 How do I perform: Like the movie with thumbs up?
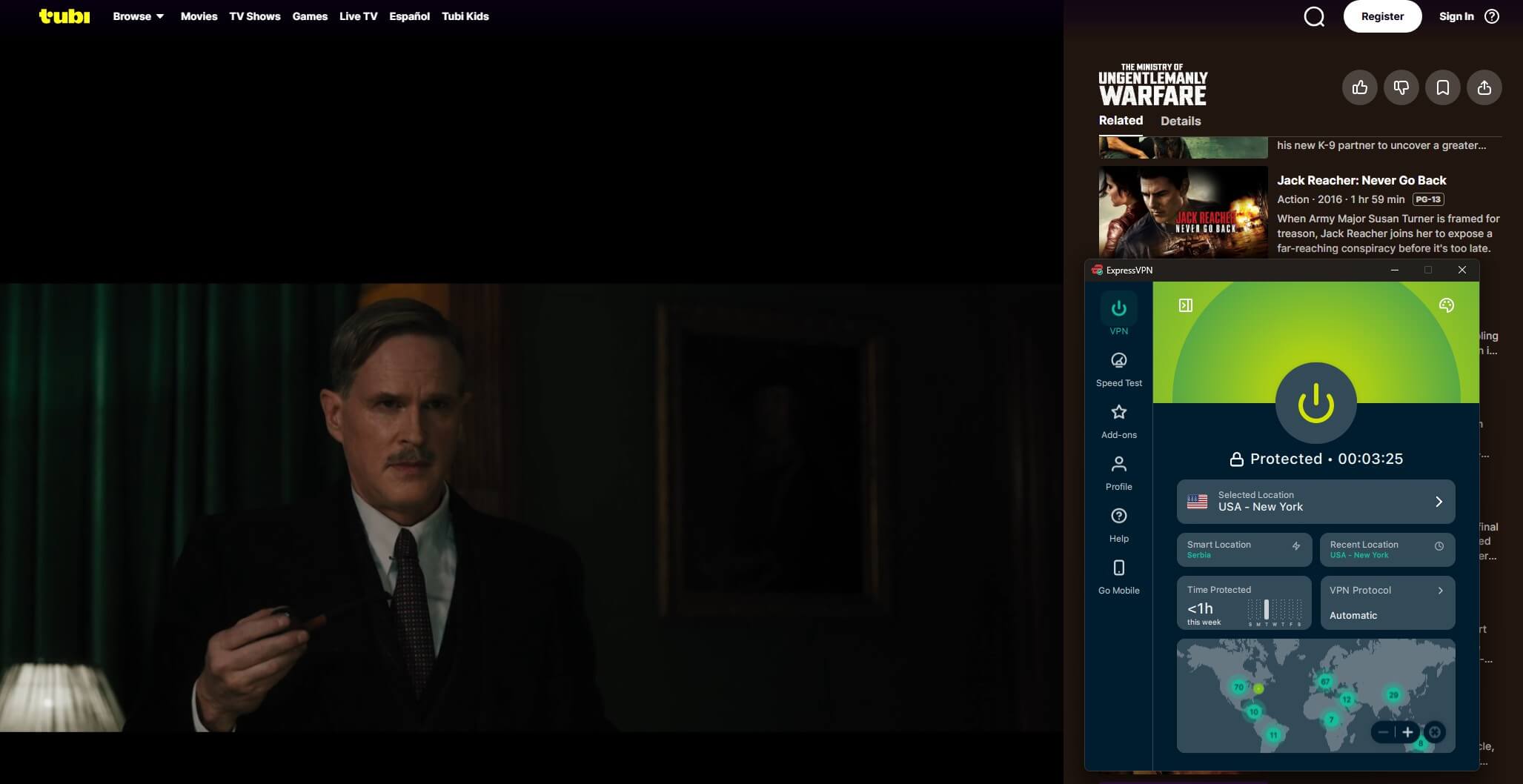(x=1360, y=87)
